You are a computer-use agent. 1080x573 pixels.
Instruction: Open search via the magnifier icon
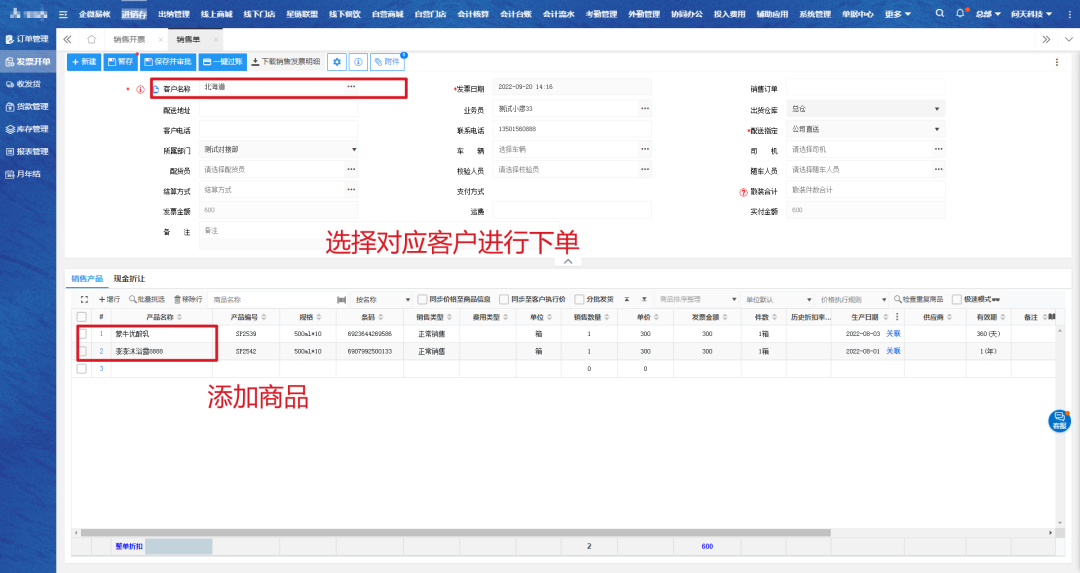939,14
